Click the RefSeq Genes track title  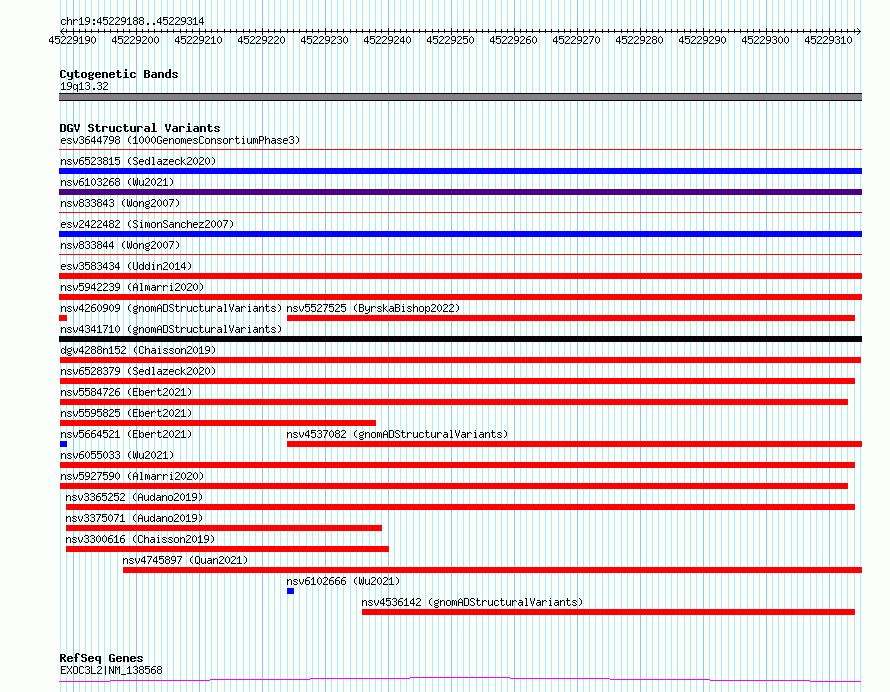click(101, 658)
